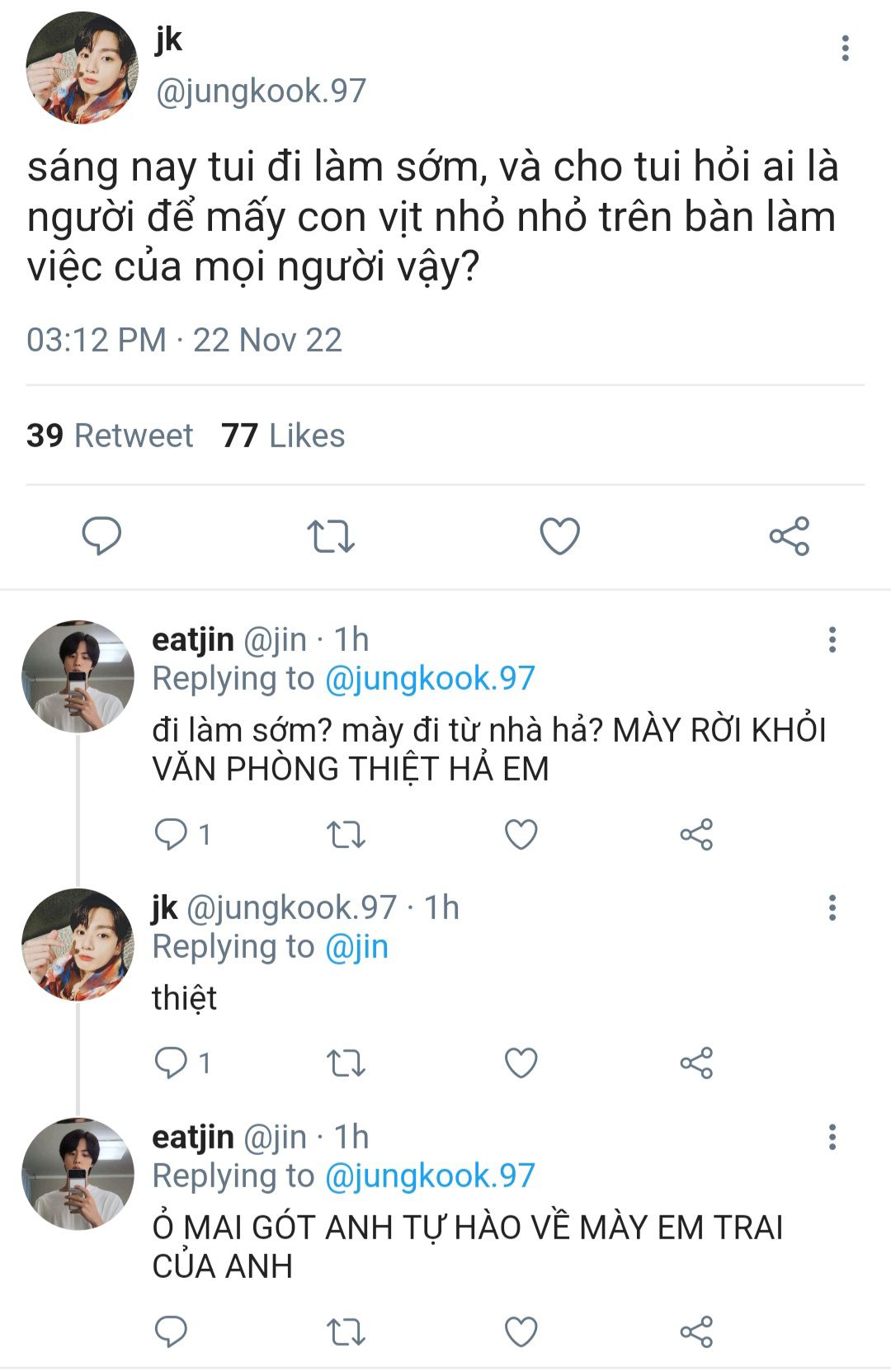Open eatjin's avatar on first reply
This screenshot has height=1372, width=891.
click(x=78, y=677)
